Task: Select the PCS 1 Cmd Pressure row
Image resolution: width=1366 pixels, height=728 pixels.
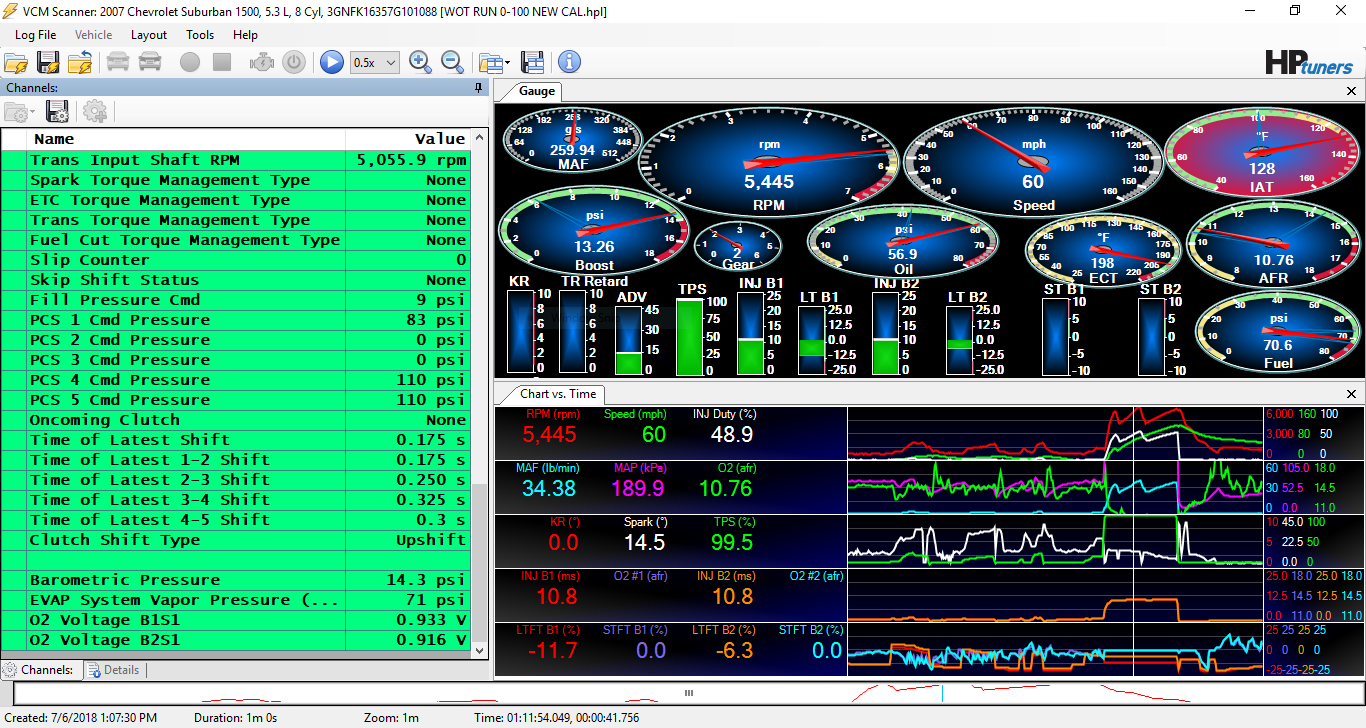Action: (x=236, y=320)
